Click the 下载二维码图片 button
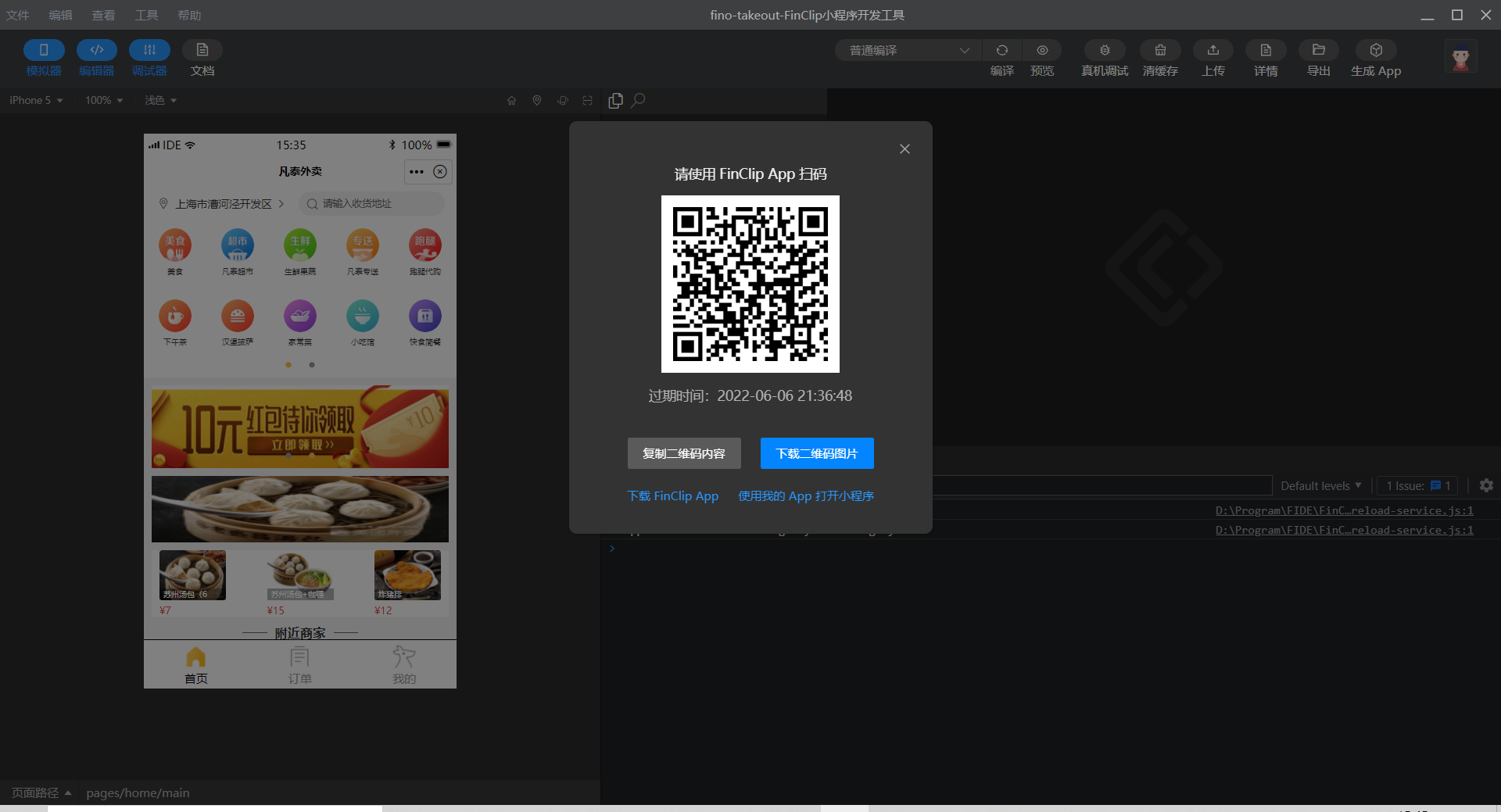The width and height of the screenshot is (1501, 812). click(817, 453)
